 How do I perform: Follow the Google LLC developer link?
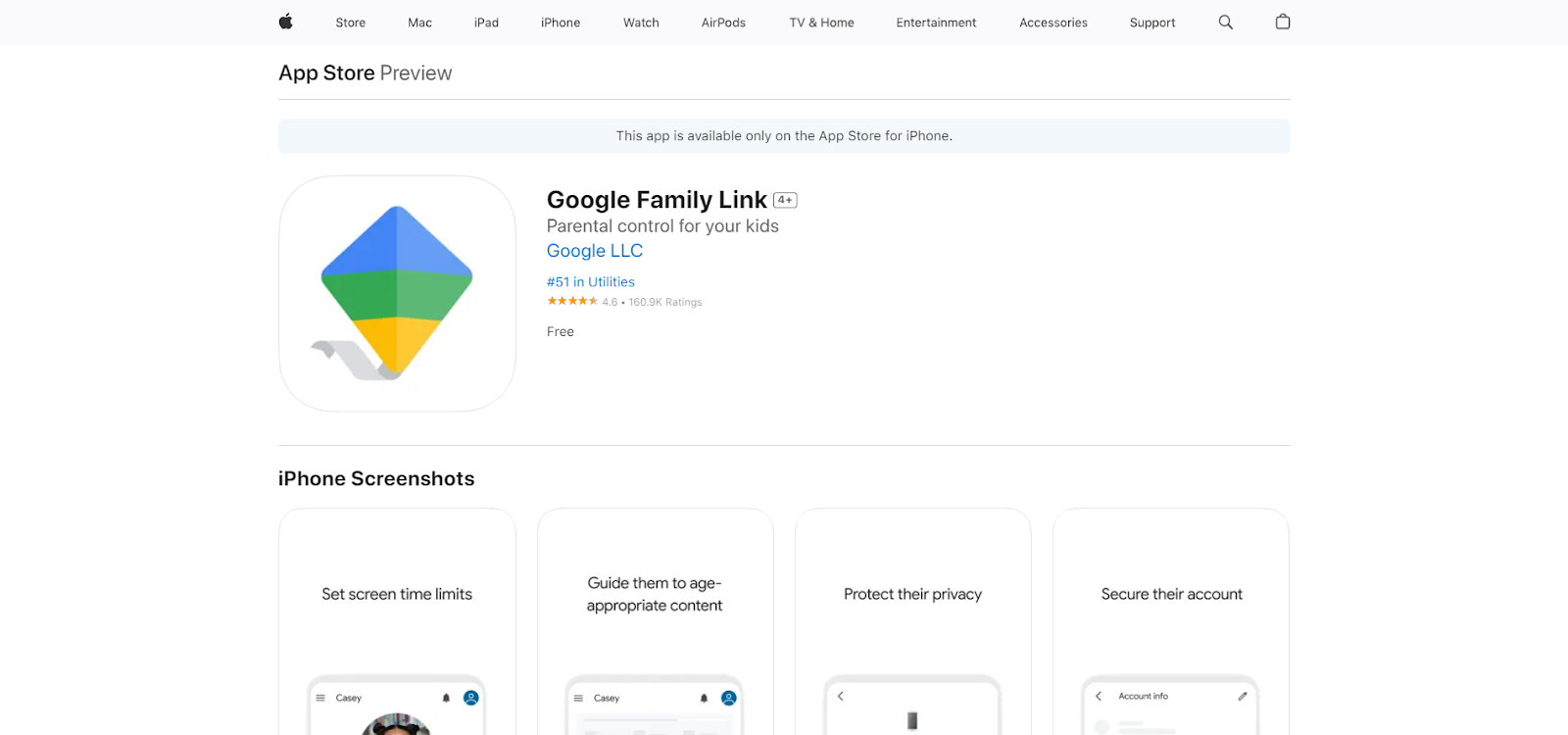595,251
